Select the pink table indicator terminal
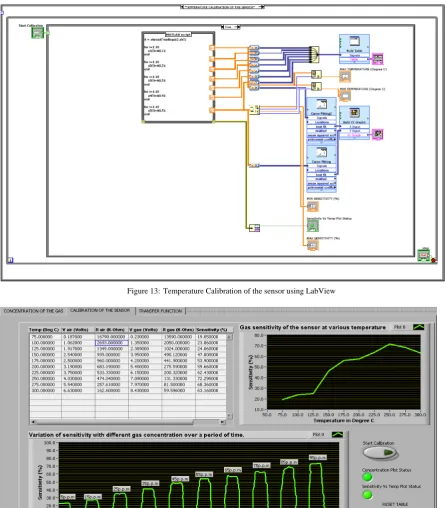Image resolution: width=446 pixels, height=508 pixels. tap(377, 59)
